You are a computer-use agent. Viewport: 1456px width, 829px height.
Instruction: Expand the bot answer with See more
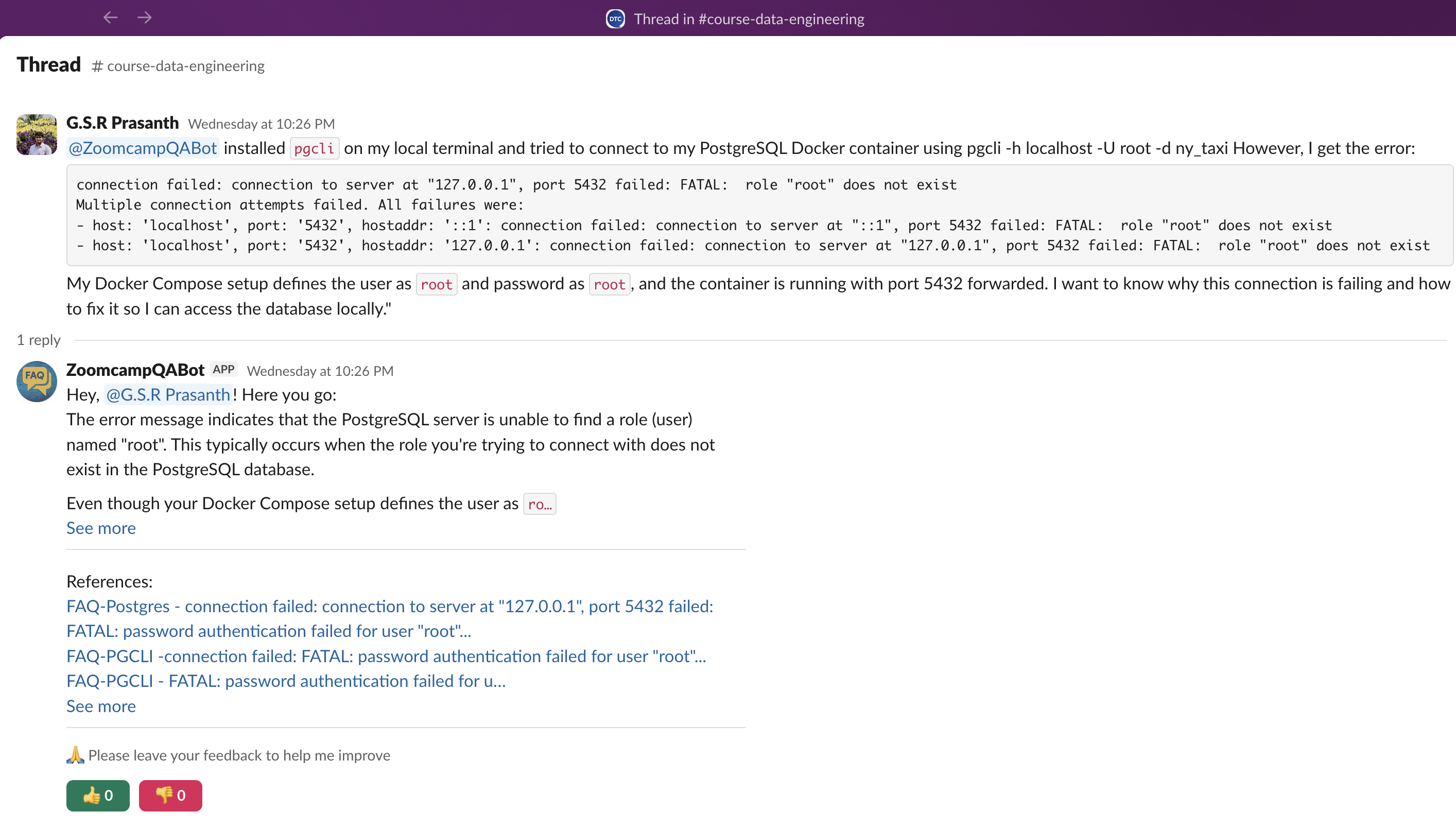101,528
